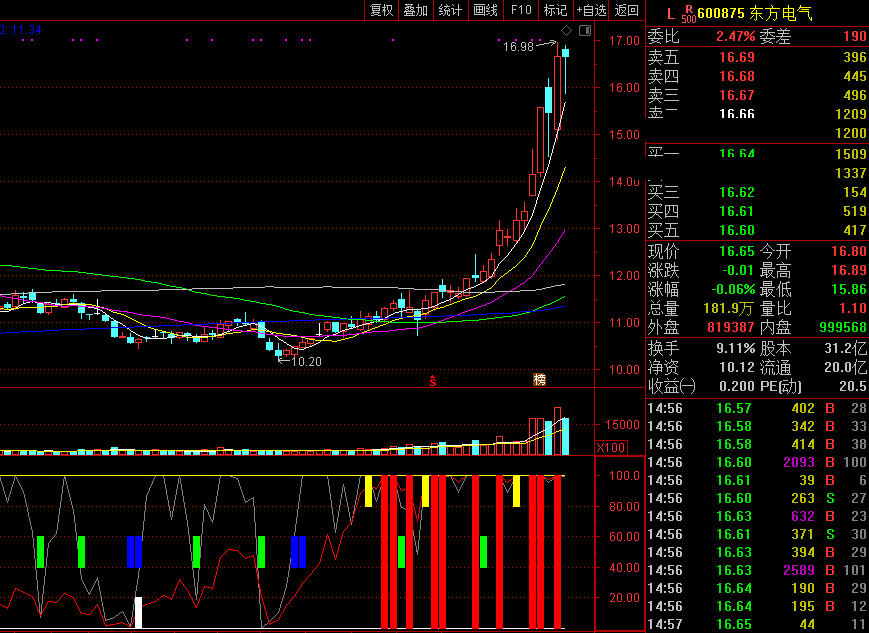
Task: Select the 买三 16.62 bid row
Action: click(x=757, y=192)
